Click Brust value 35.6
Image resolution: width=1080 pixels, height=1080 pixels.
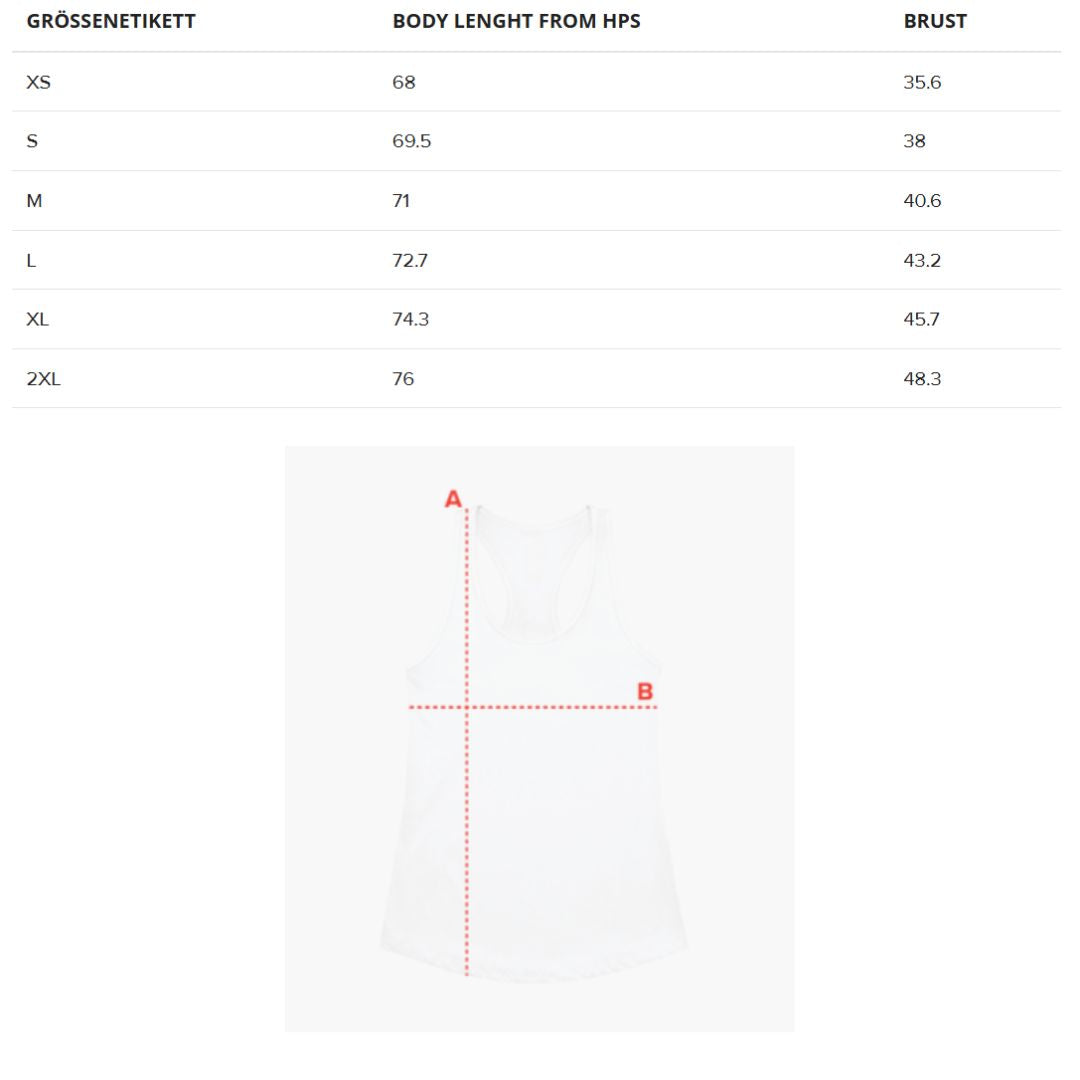pyautogui.click(x=922, y=82)
